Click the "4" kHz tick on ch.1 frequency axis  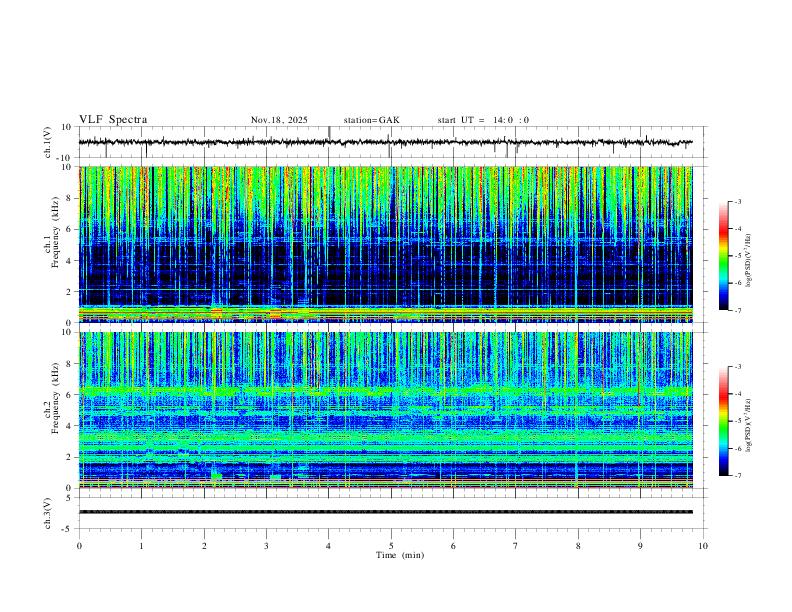tap(70, 261)
